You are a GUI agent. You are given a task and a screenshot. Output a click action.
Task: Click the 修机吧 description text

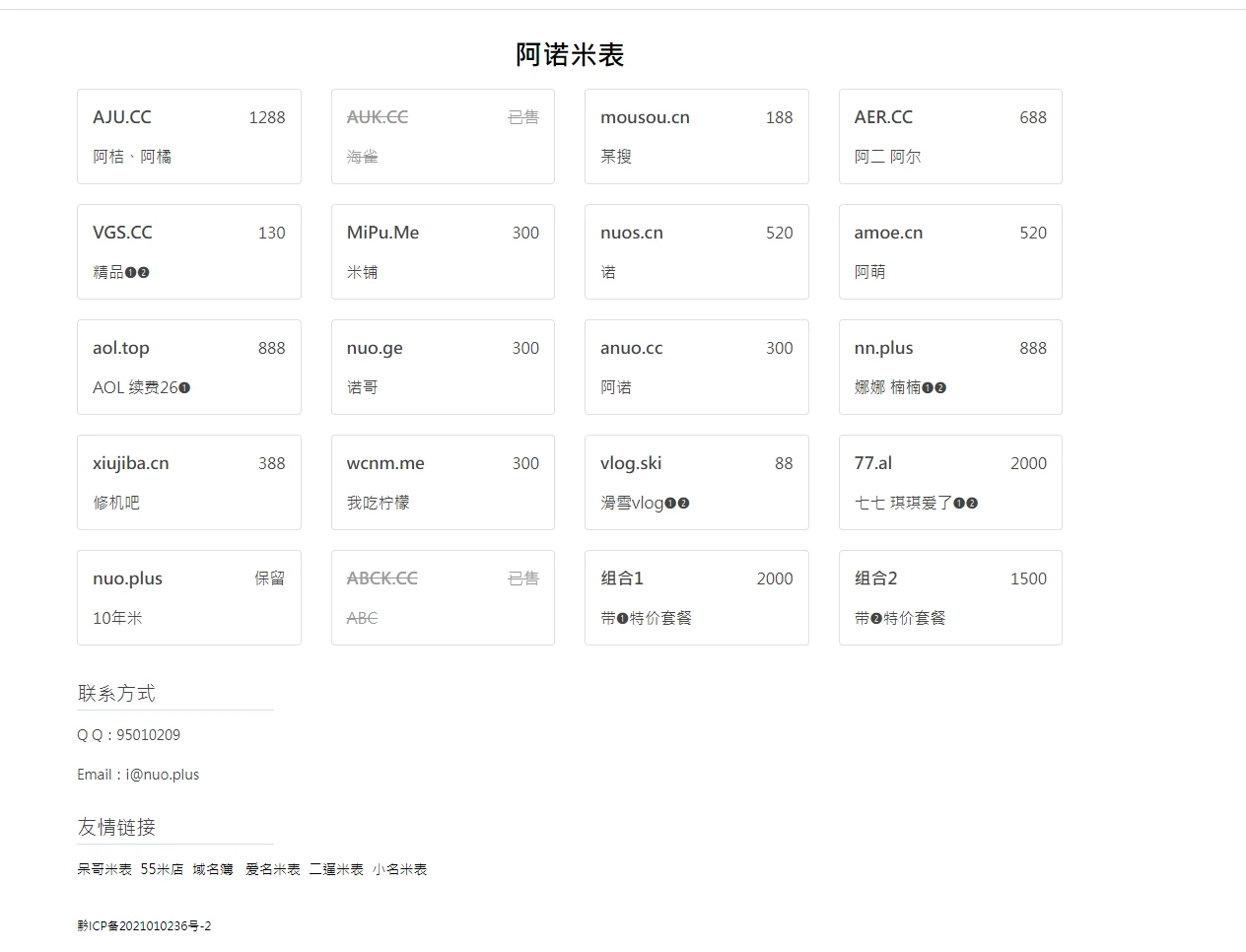[x=116, y=503]
